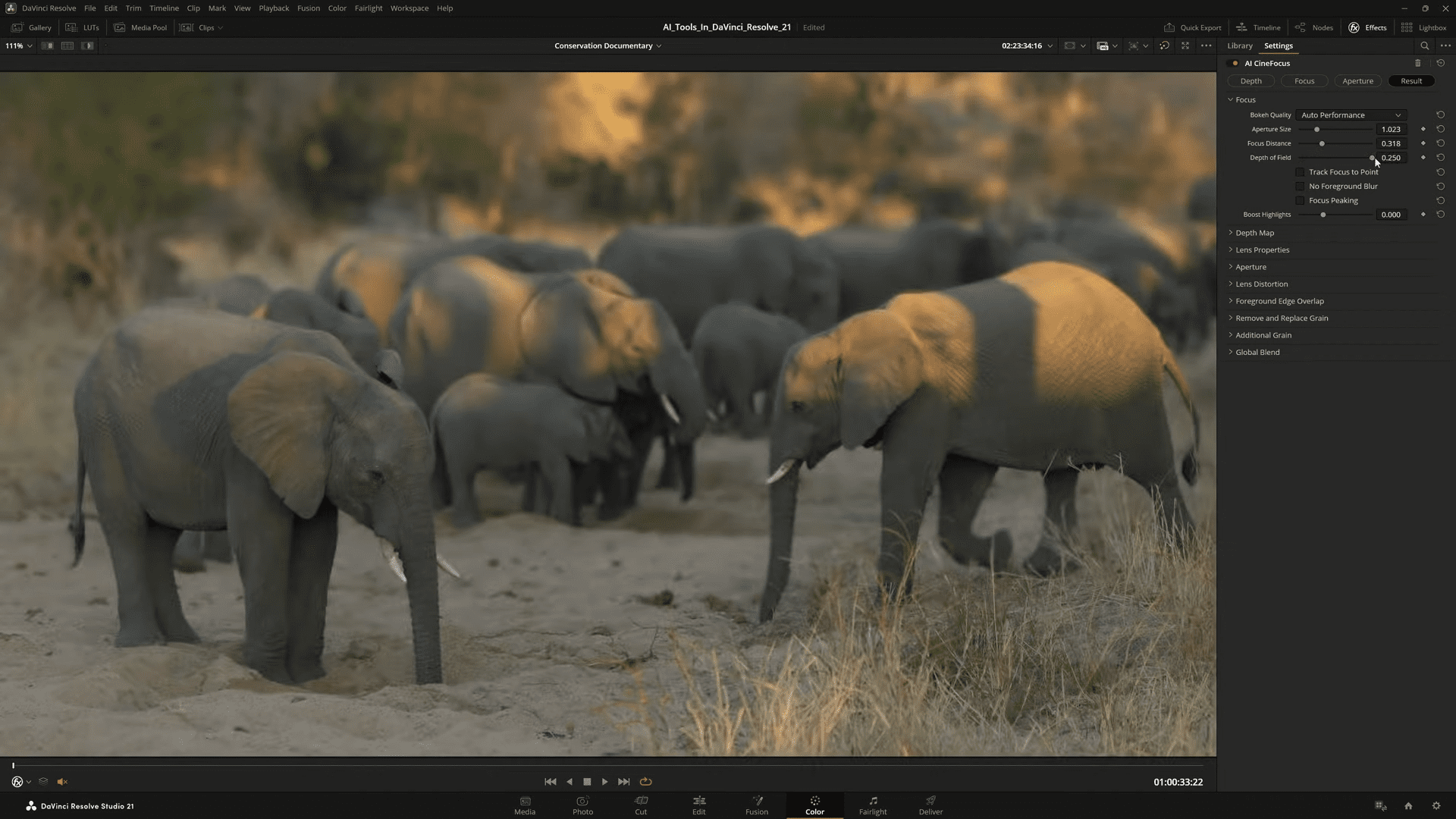
Task: Mute the viewer audio
Action: (x=63, y=781)
